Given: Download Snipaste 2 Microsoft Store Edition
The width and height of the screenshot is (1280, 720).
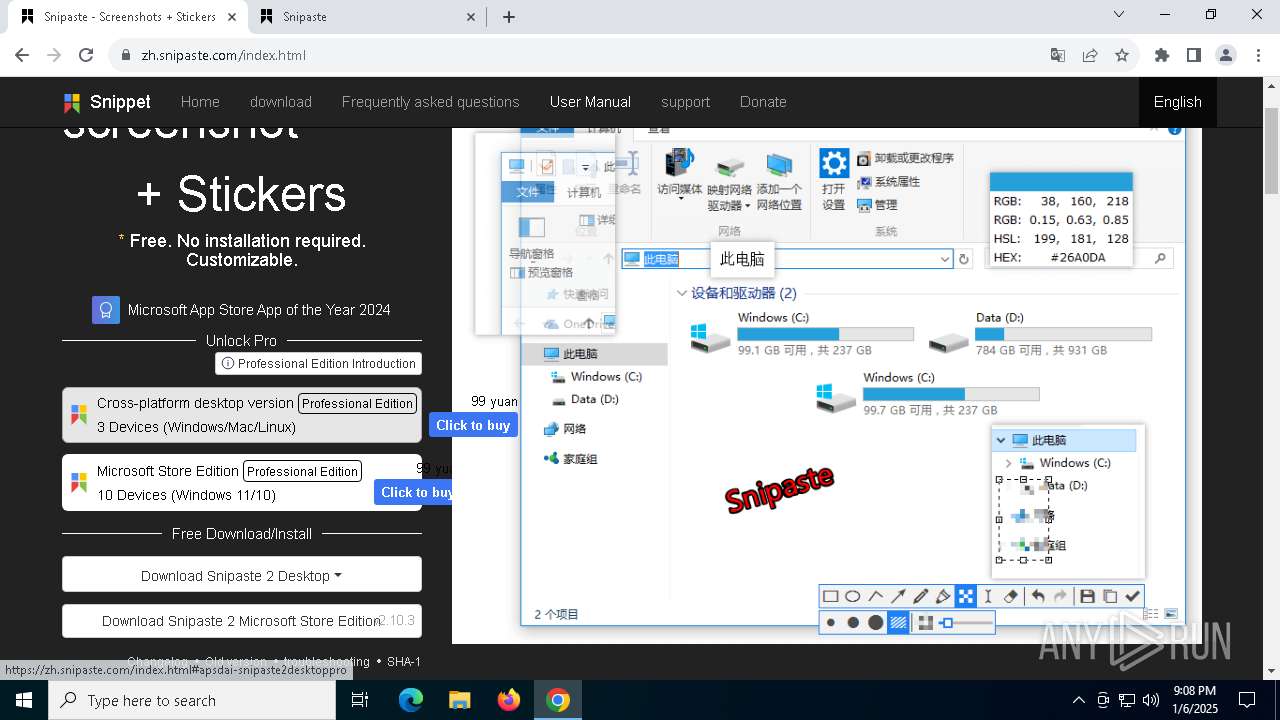Looking at the screenshot, I should tap(242, 621).
